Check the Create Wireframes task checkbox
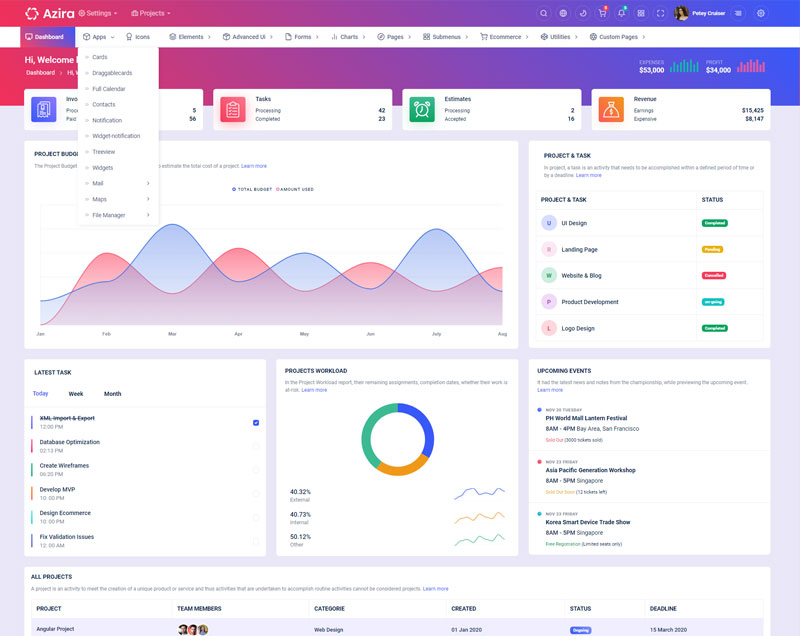The width and height of the screenshot is (800, 636). (256, 470)
